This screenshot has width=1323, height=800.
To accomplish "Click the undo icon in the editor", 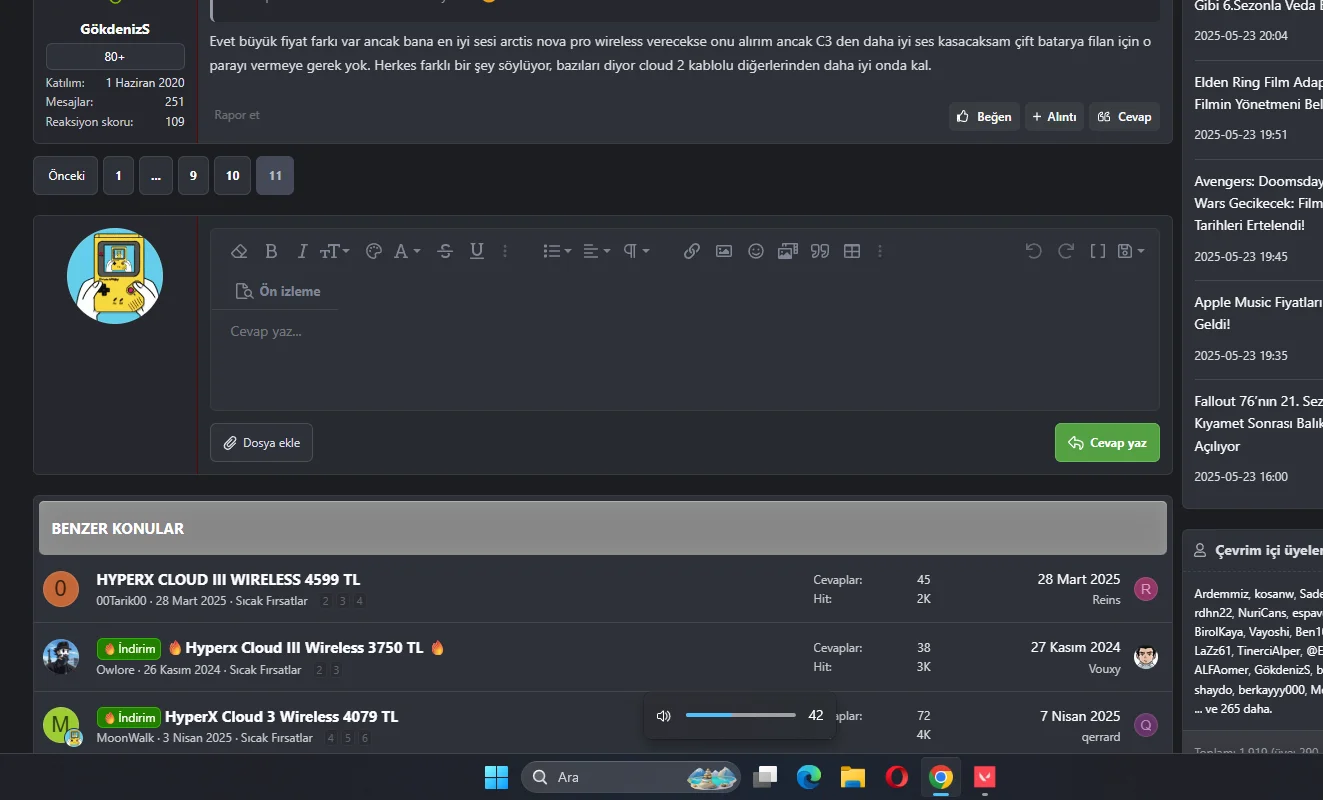I will [1034, 251].
